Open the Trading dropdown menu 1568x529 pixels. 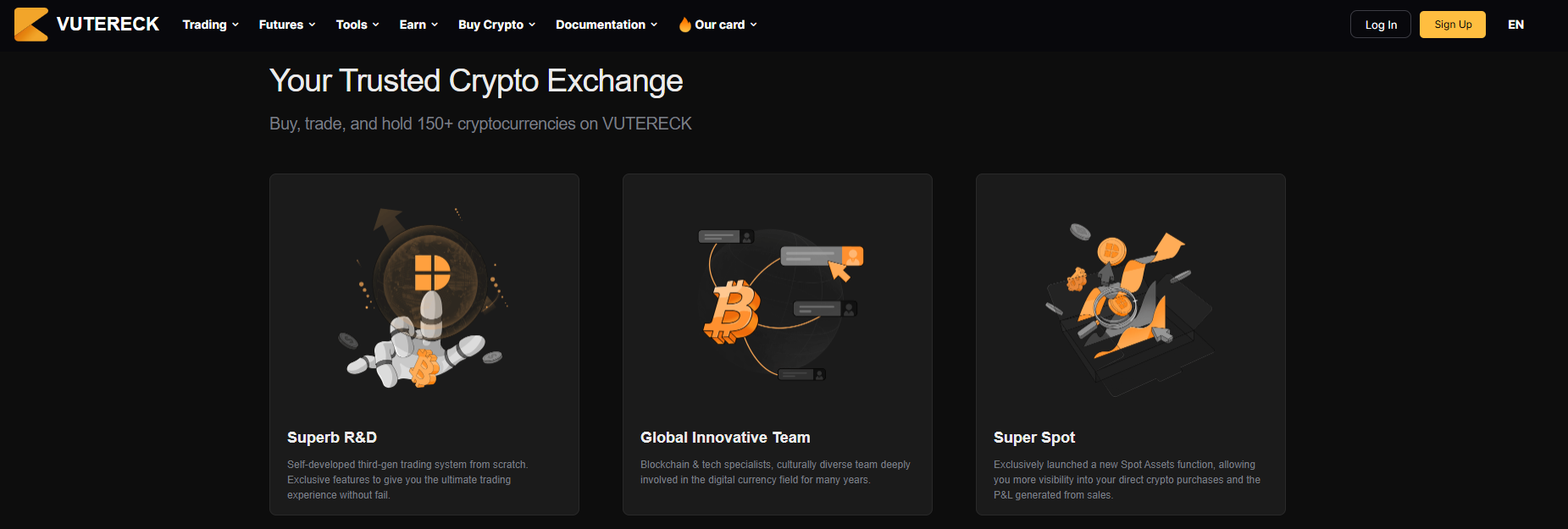click(x=211, y=25)
